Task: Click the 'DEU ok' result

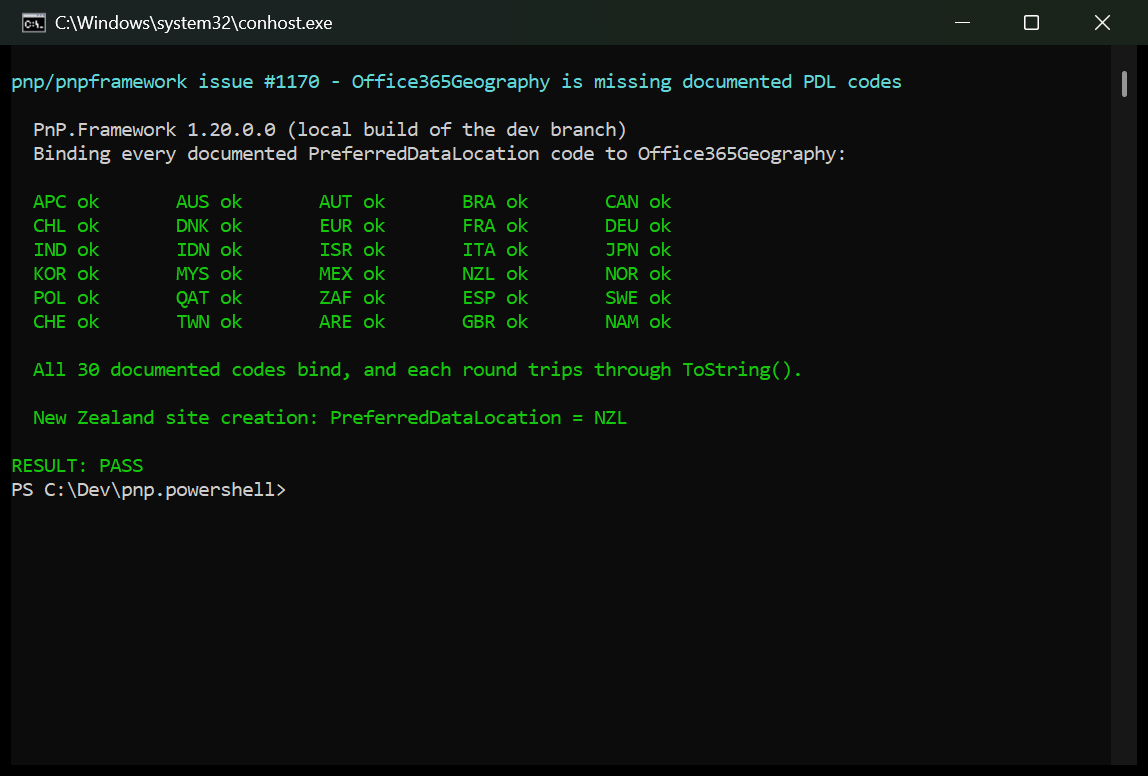Action: coord(638,225)
